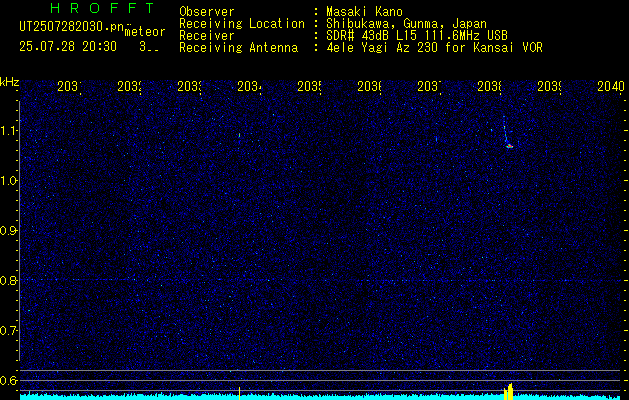Click the thin yellow power spike below 2034
The width and height of the screenshot is (629, 400).
[x=239, y=393]
